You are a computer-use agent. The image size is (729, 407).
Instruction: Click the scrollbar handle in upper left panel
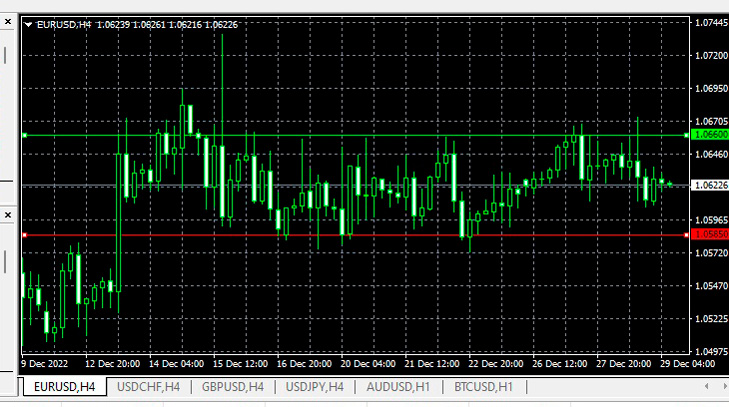(6, 54)
